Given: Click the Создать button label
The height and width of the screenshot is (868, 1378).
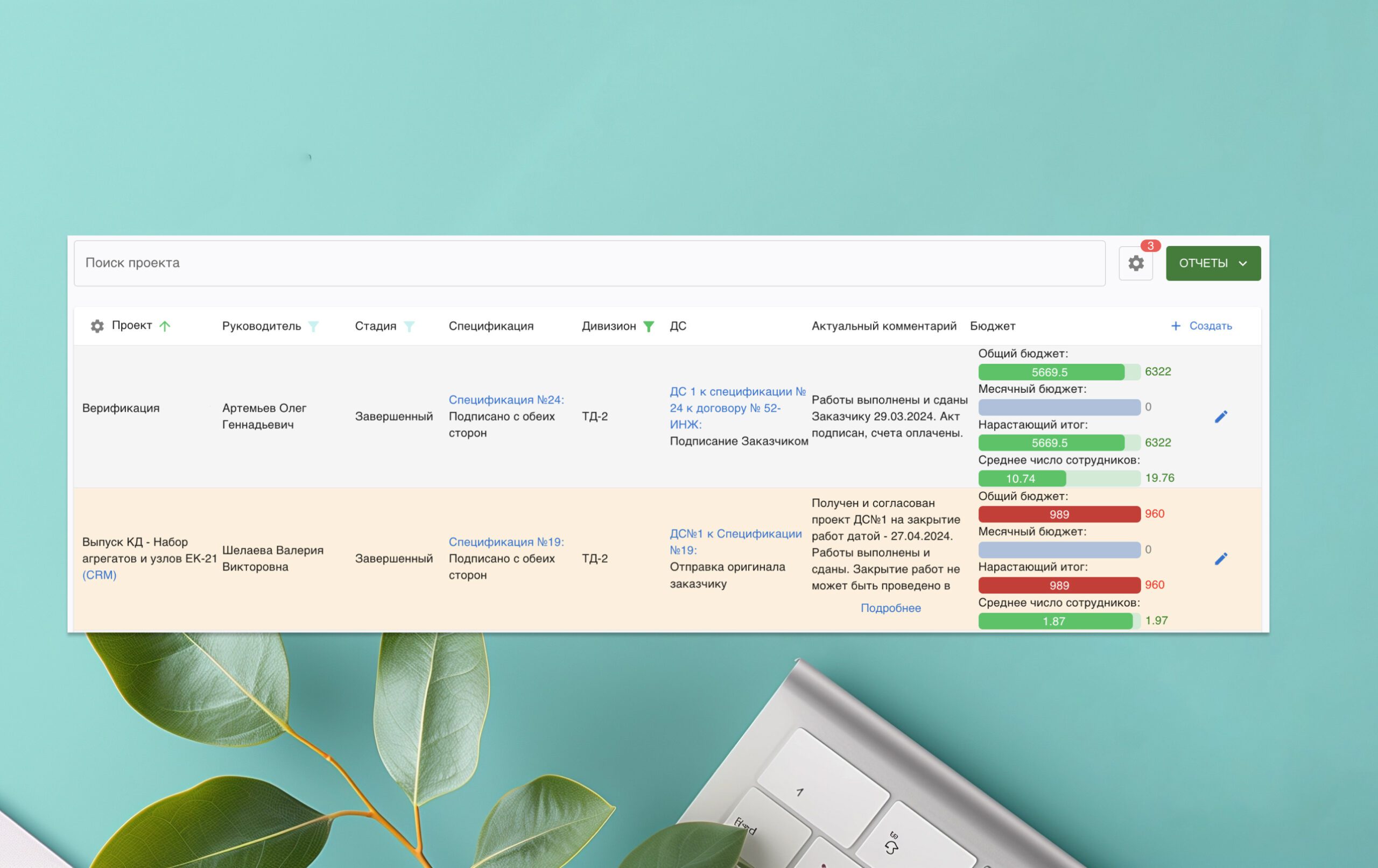Looking at the screenshot, I should [1211, 326].
